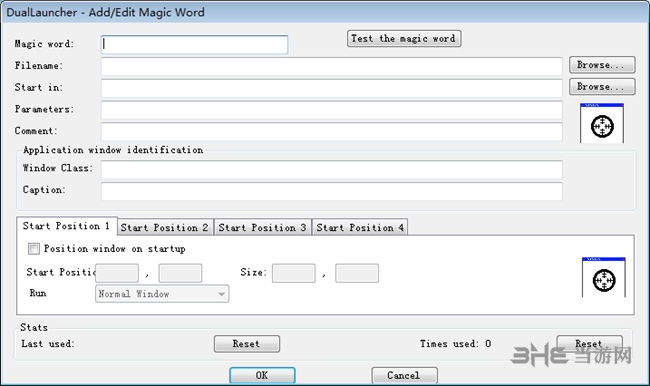The width and height of the screenshot is (650, 386).
Task: Reset the Times used counter
Action: pyautogui.click(x=589, y=344)
